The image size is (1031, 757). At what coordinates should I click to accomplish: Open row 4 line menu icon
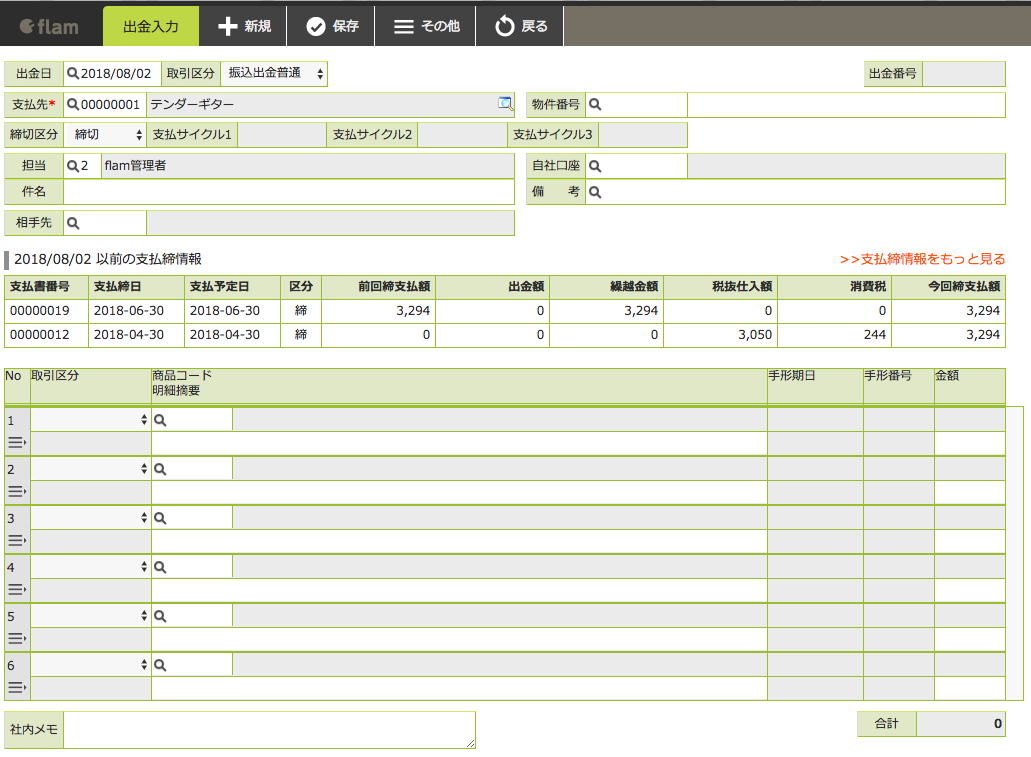click(16, 590)
